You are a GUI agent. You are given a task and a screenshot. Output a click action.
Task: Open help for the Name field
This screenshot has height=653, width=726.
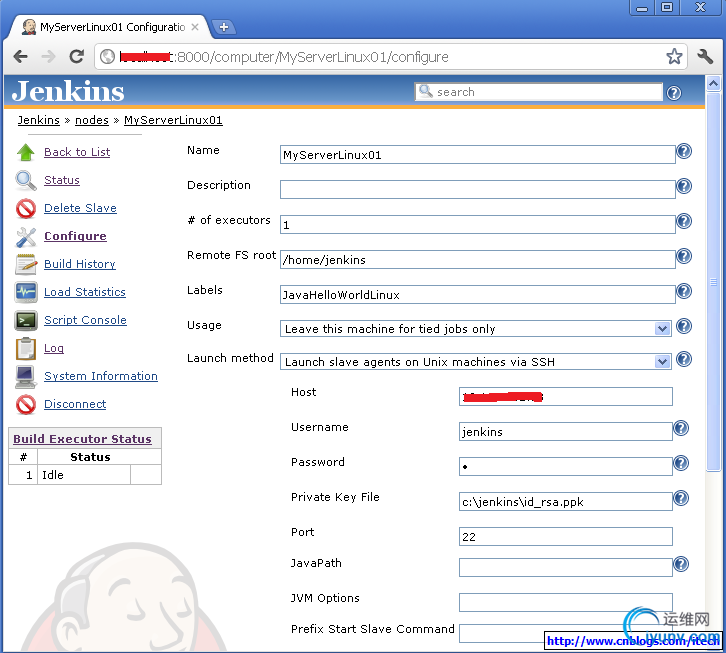pyautogui.click(x=684, y=151)
